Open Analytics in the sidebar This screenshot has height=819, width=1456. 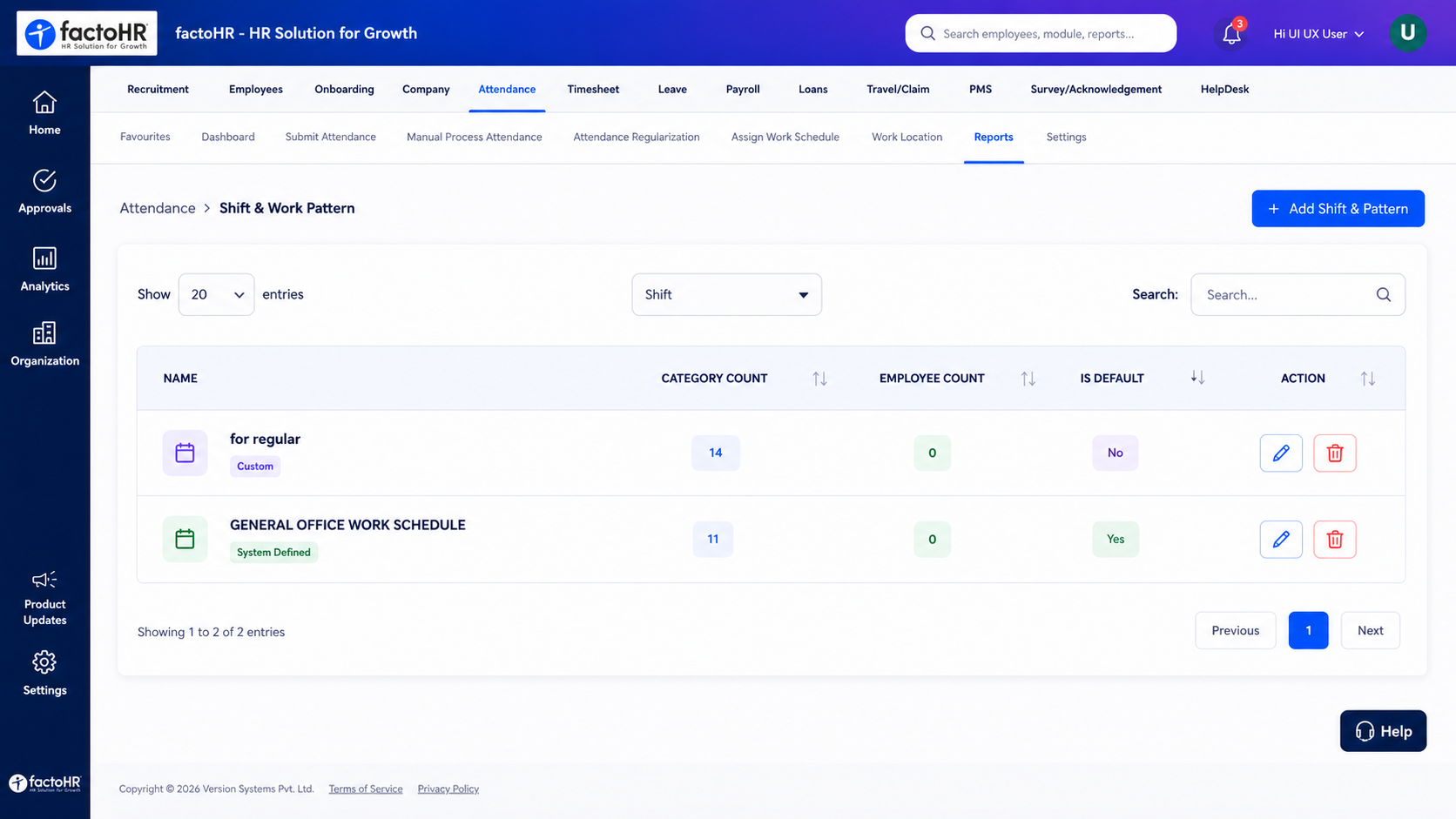44,269
